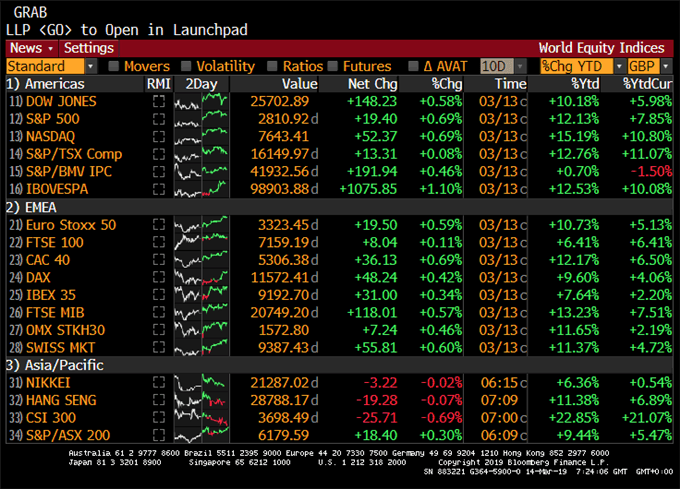This screenshot has width=680, height=489.
Task: Open the RMI box for Euro Stoxx 50
Action: point(159,225)
